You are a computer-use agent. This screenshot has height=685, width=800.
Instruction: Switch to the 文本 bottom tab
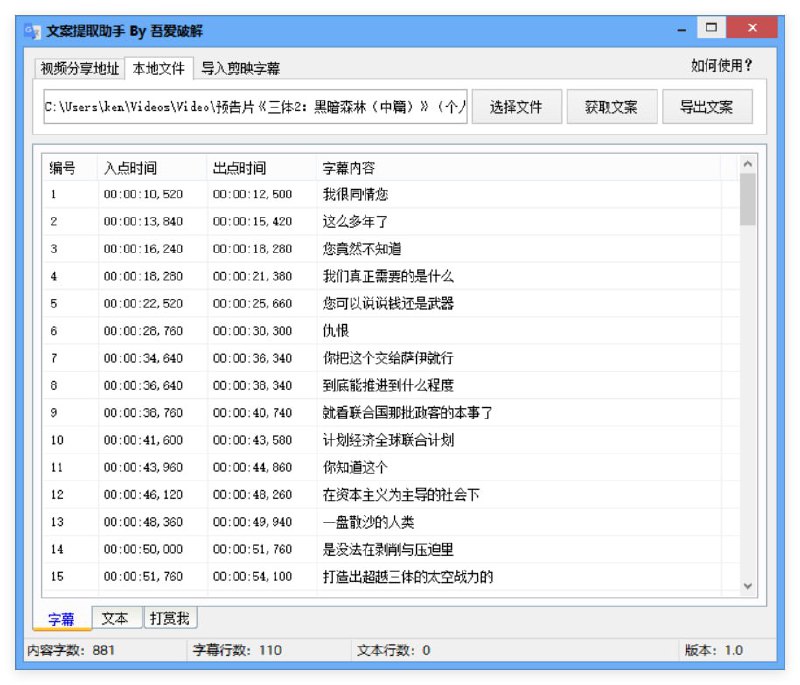(115, 619)
